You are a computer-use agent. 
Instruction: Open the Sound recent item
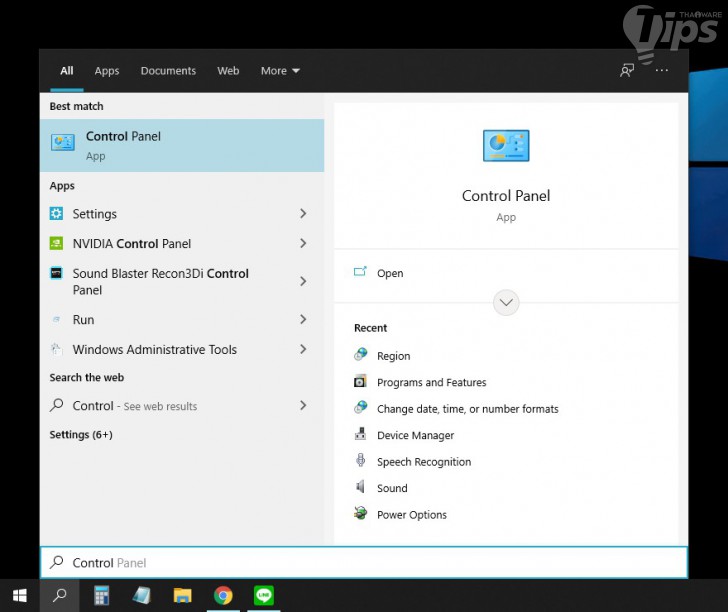(x=392, y=488)
